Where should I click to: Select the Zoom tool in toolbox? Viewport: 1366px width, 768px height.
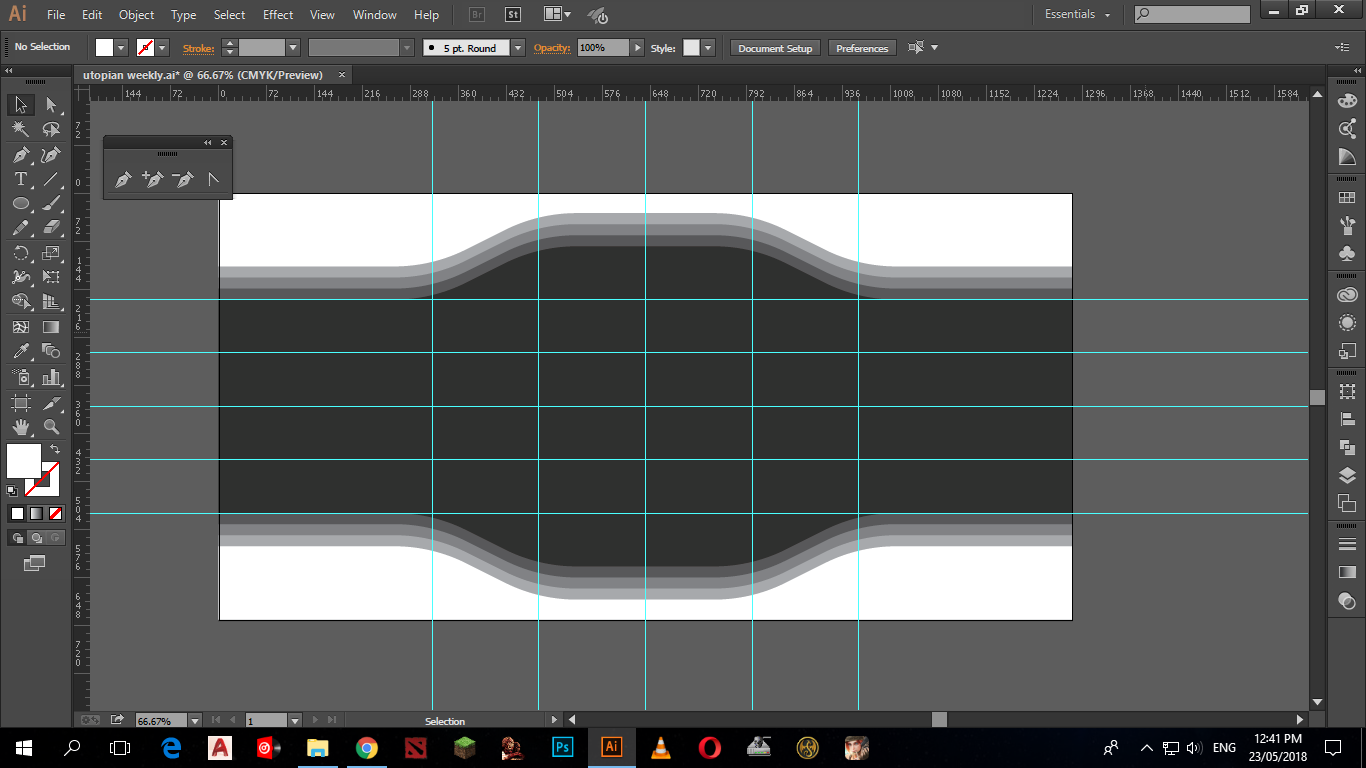51,427
